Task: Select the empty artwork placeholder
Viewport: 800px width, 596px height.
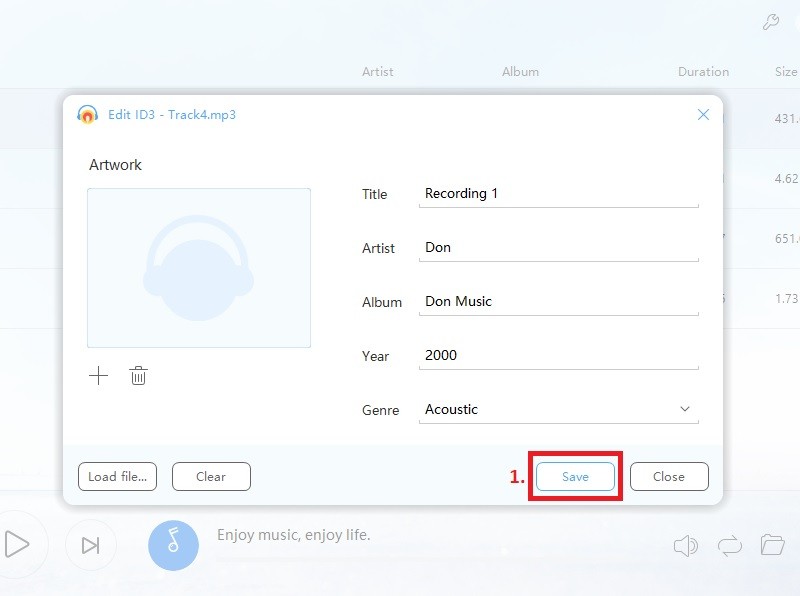Action: [x=198, y=268]
